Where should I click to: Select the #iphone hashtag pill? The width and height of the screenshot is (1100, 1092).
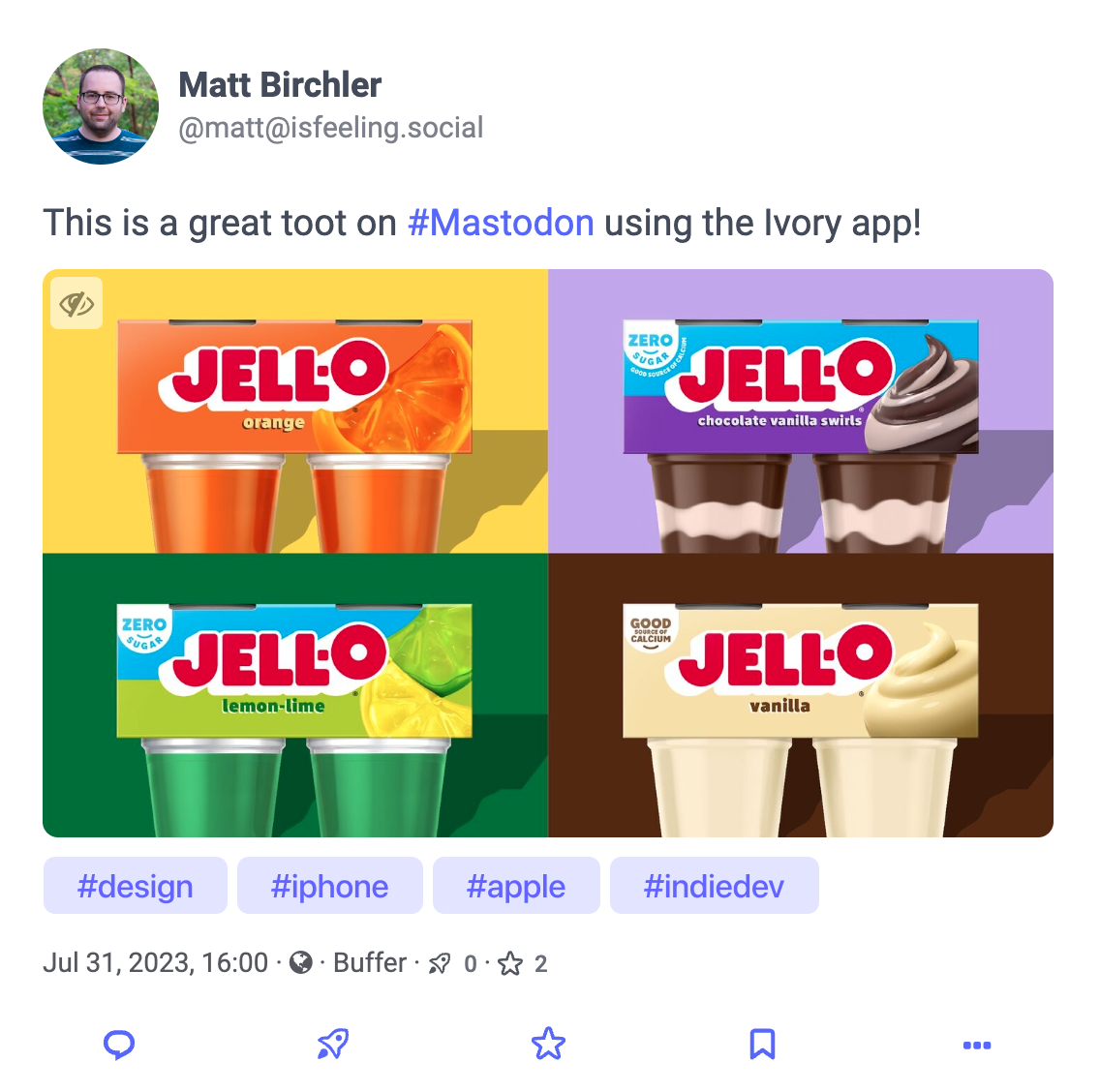[x=330, y=886]
